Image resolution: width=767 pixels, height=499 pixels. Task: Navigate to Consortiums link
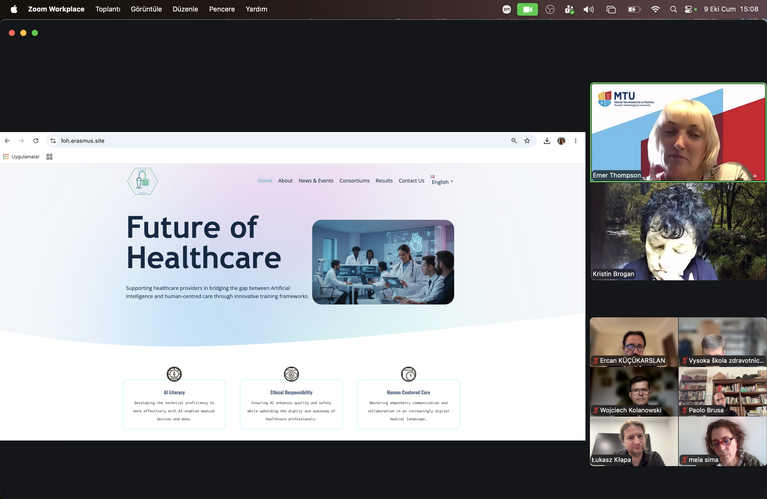point(355,181)
